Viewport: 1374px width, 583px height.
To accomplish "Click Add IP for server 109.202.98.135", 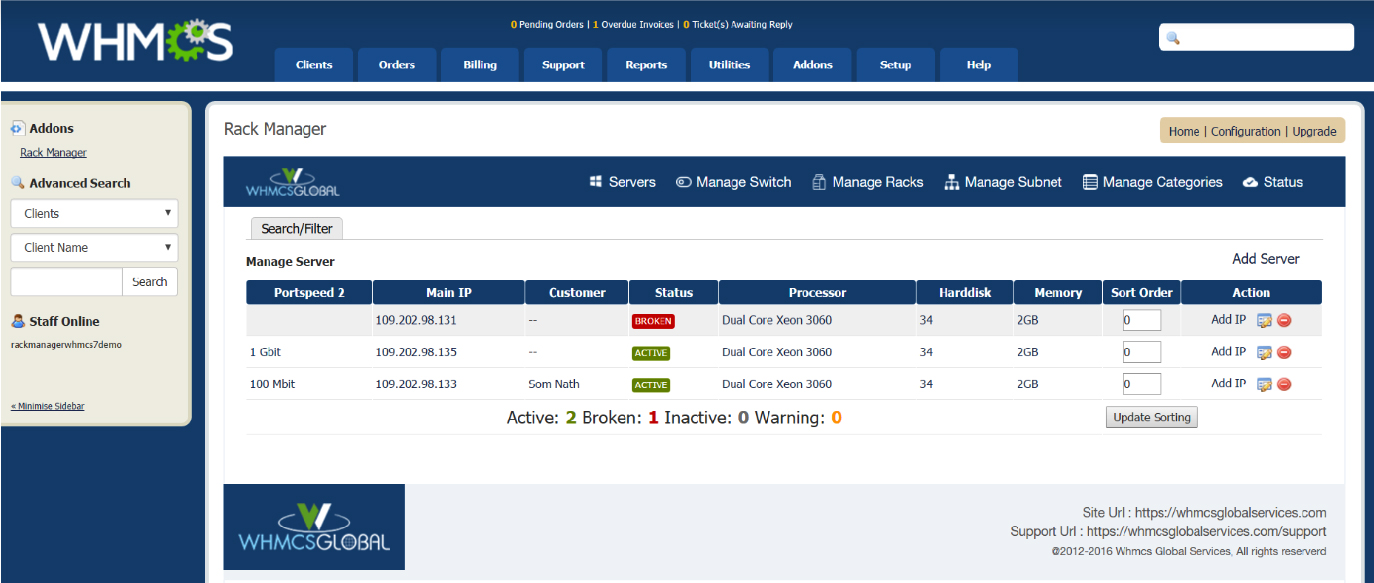I will (1228, 352).
